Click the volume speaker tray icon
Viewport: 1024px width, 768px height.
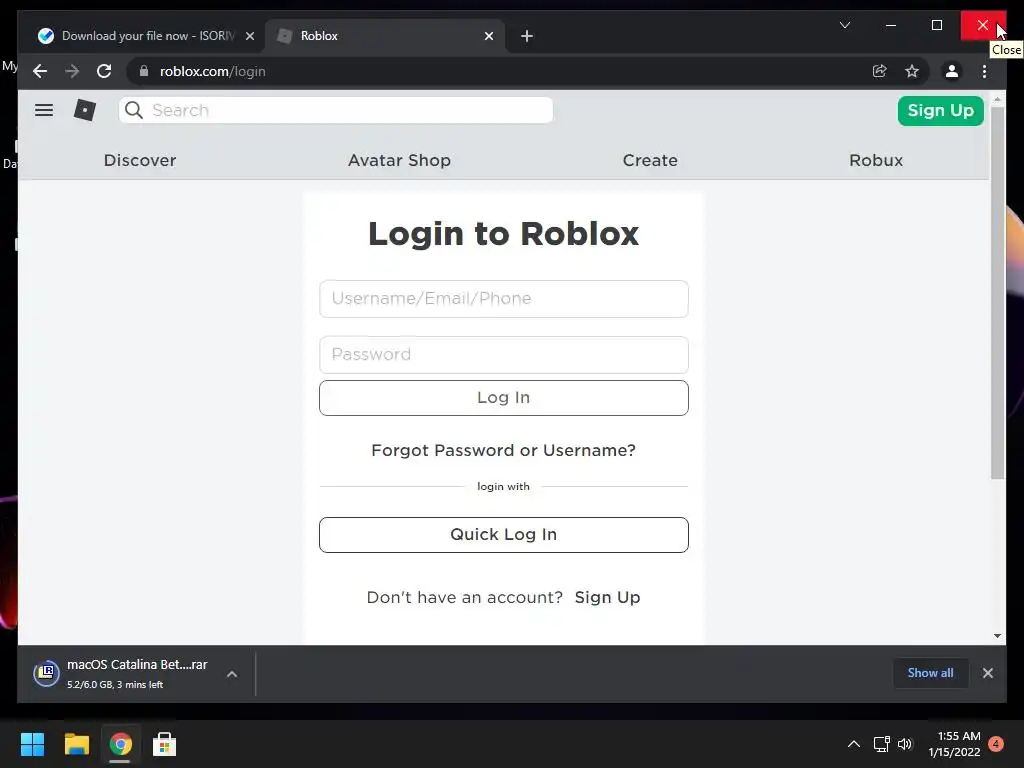coord(904,744)
